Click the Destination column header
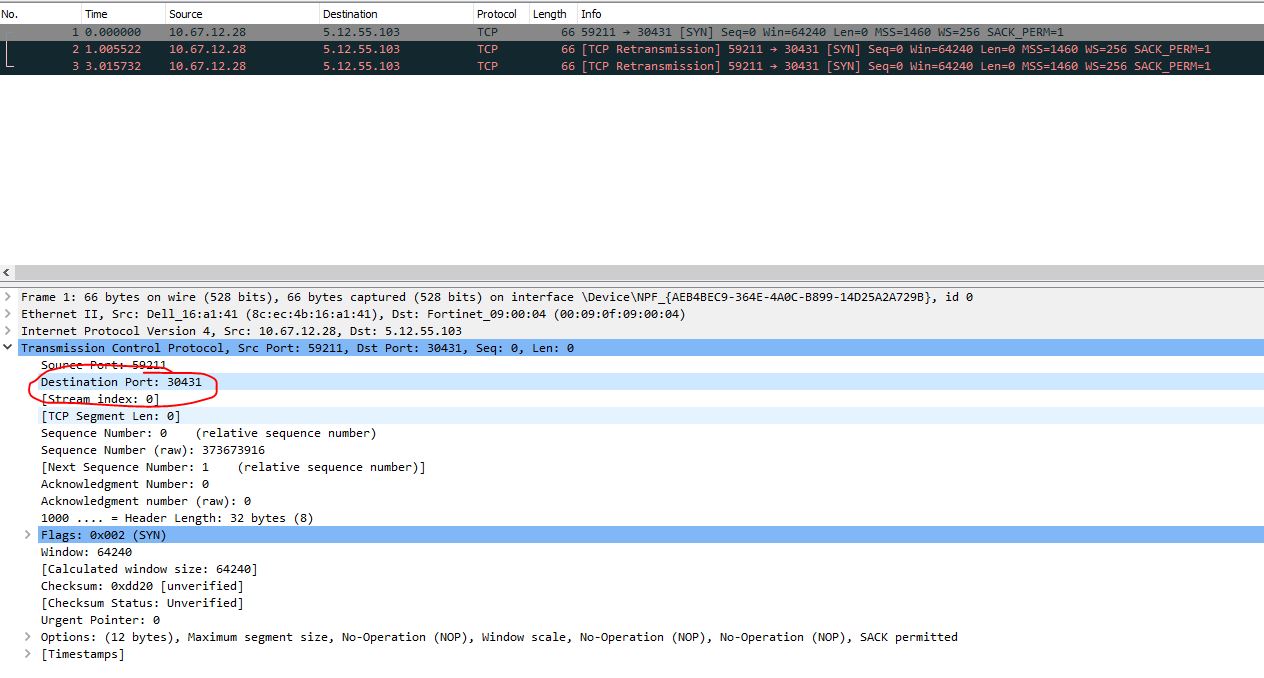 (350, 14)
